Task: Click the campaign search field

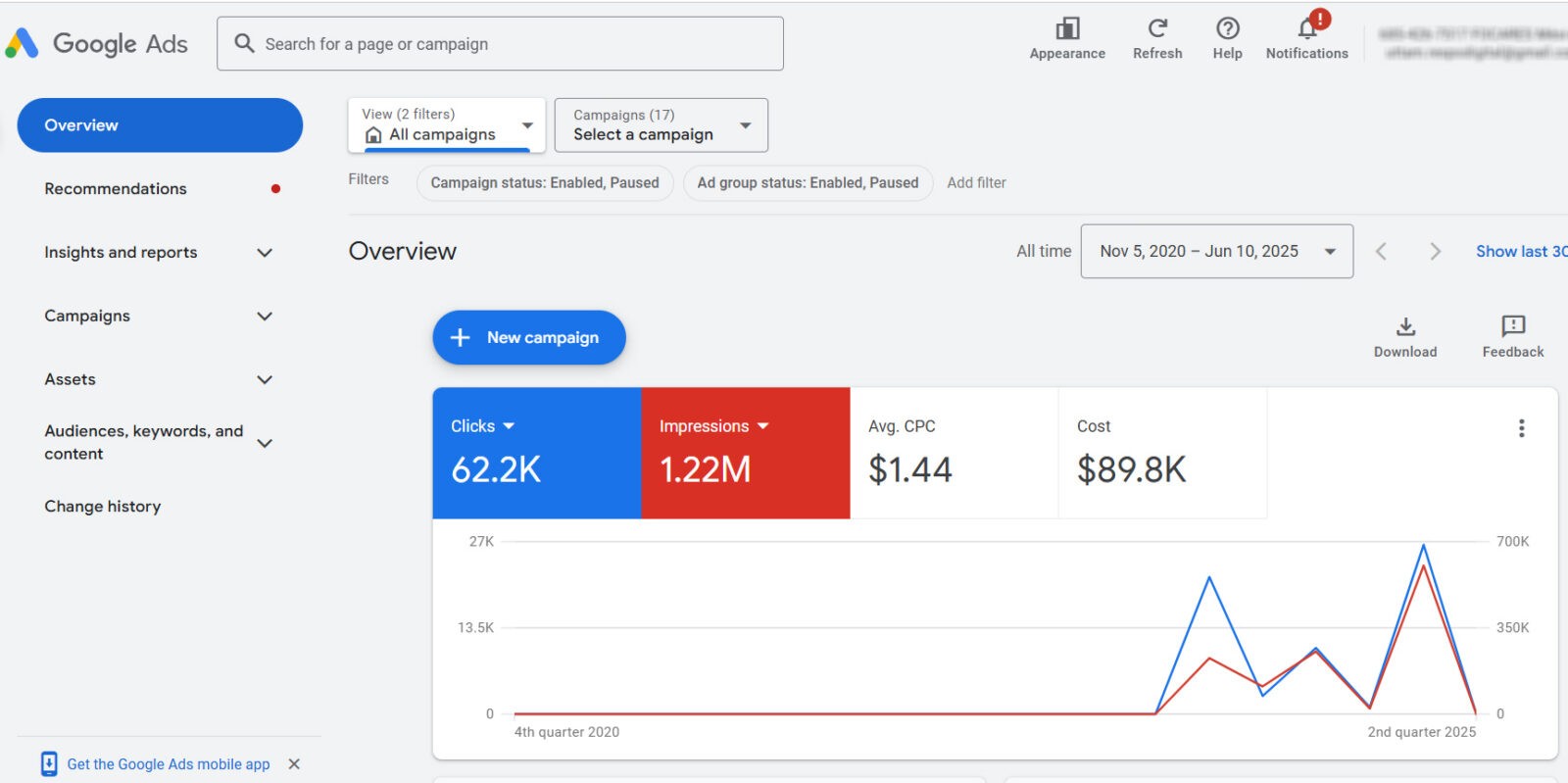Action: pyautogui.click(x=500, y=43)
